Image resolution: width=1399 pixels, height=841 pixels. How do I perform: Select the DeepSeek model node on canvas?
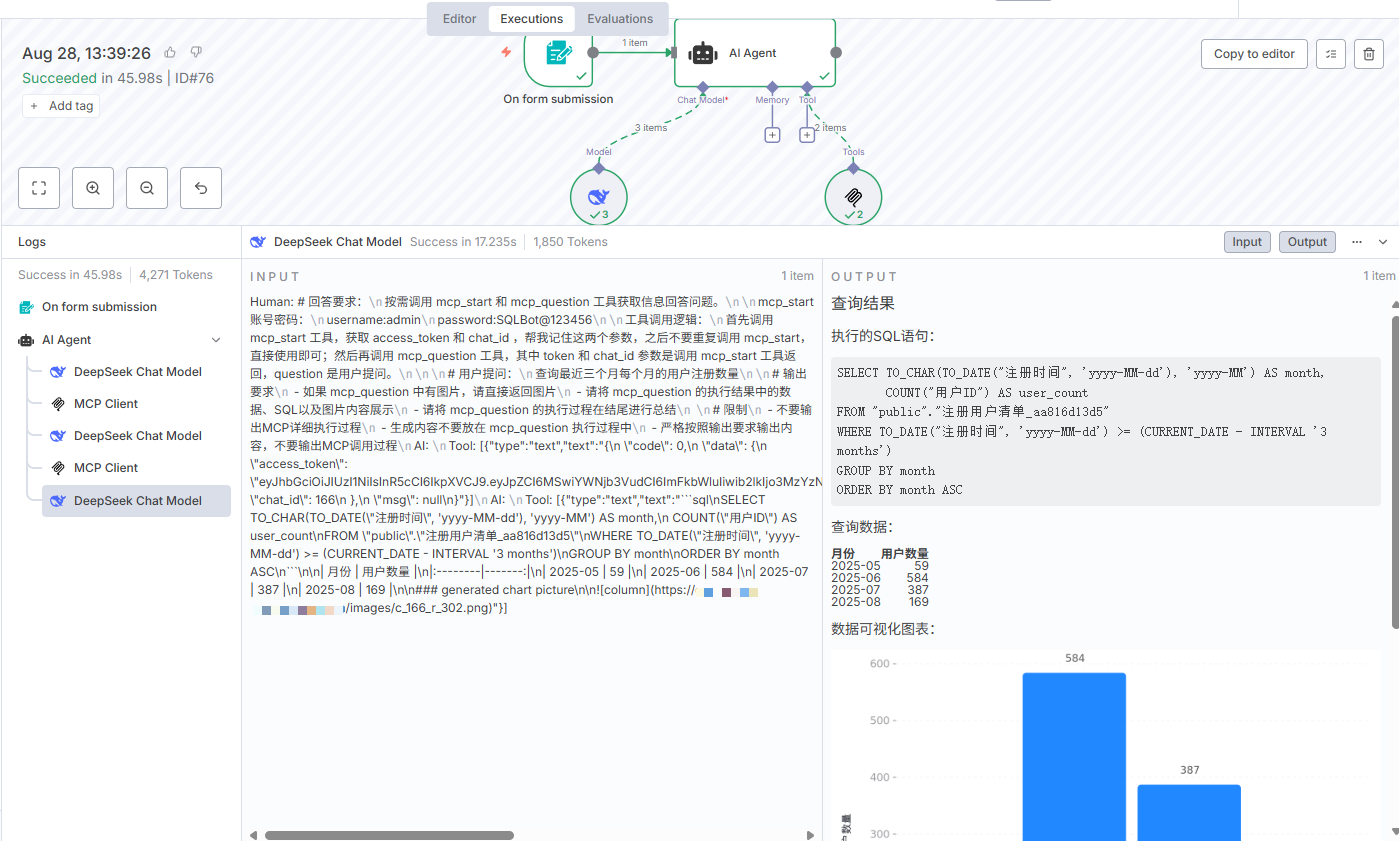tap(599, 196)
